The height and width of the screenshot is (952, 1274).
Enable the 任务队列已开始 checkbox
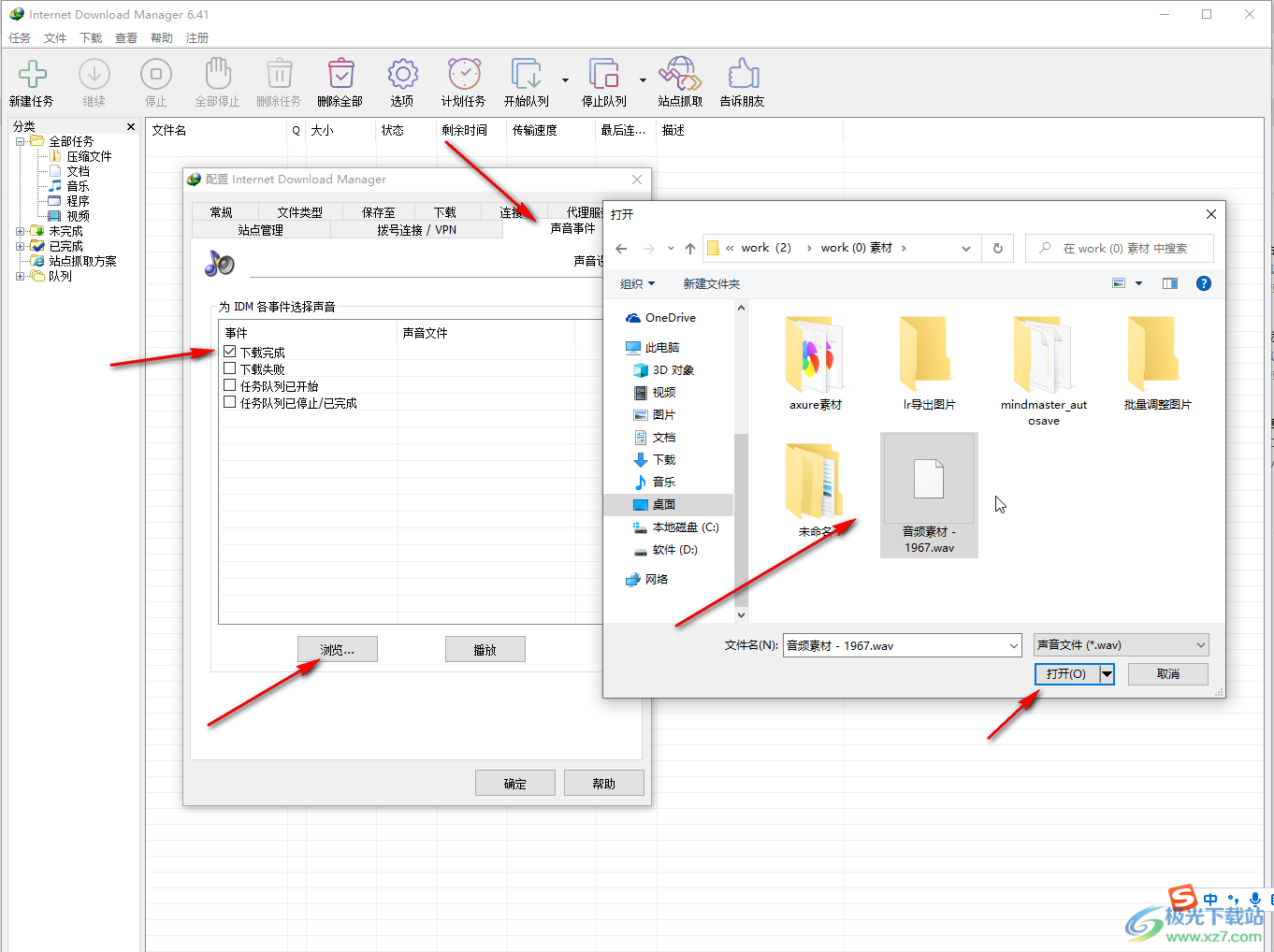pyautogui.click(x=229, y=385)
